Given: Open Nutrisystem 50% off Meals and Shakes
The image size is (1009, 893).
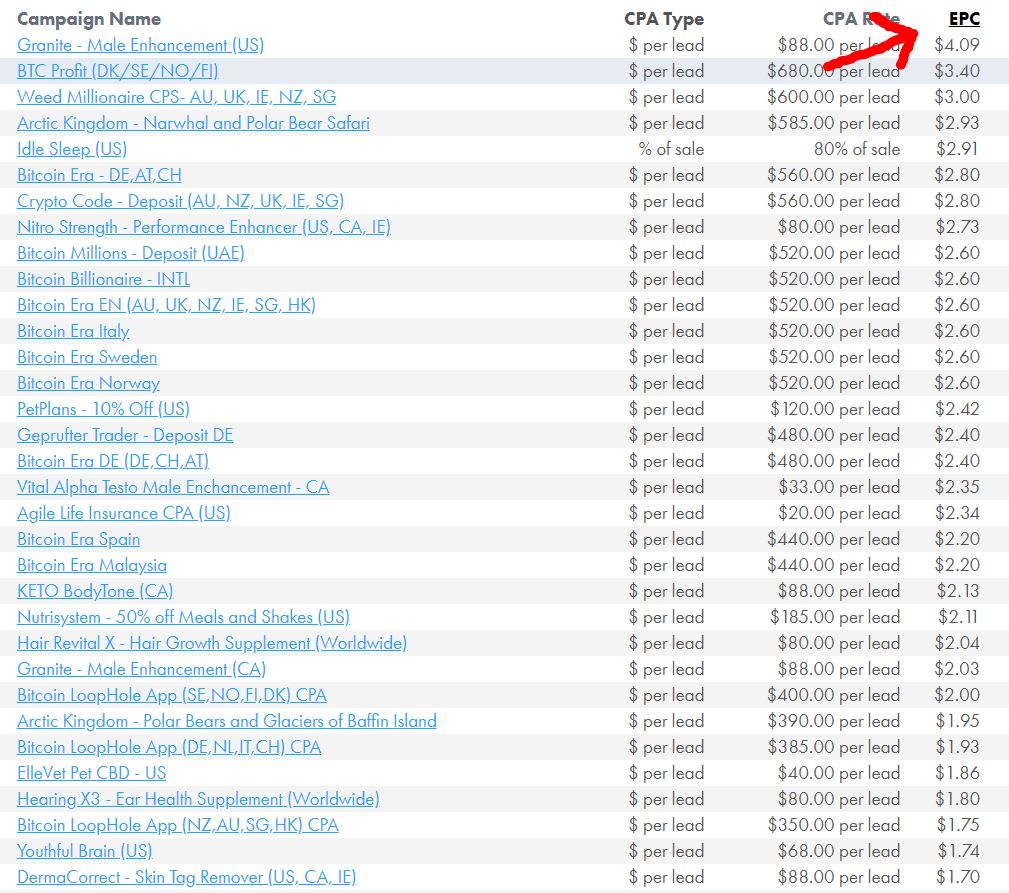Looking at the screenshot, I should (183, 618).
